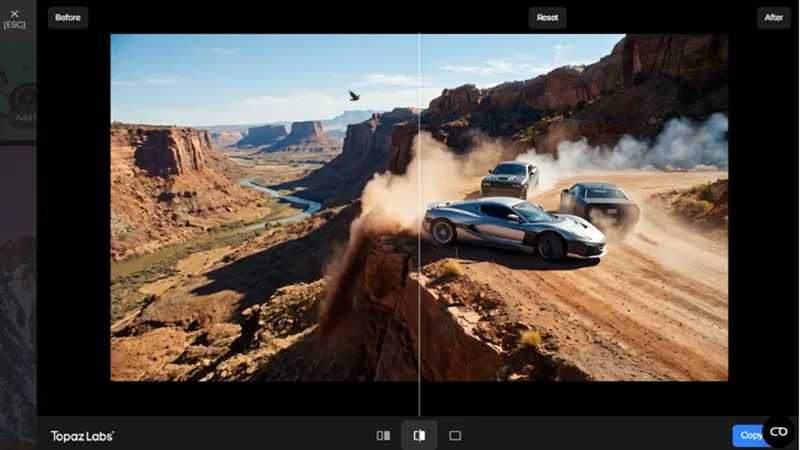Click the silver sports car in the image

coord(515,228)
